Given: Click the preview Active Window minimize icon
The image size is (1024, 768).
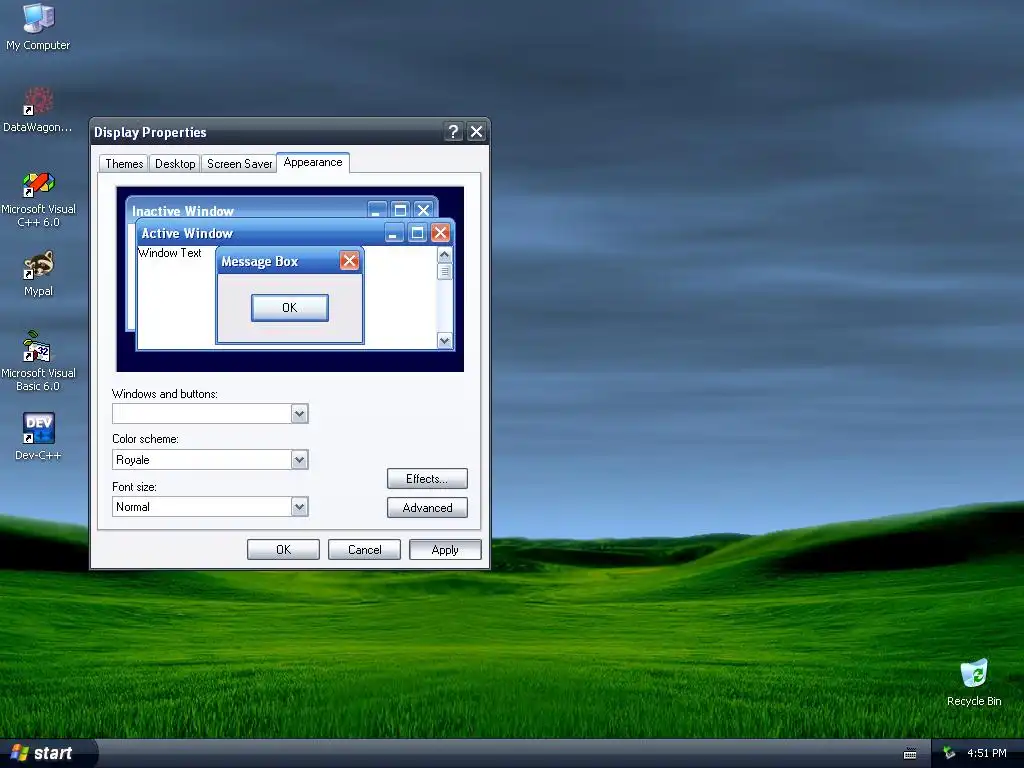Looking at the screenshot, I should pyautogui.click(x=394, y=232).
